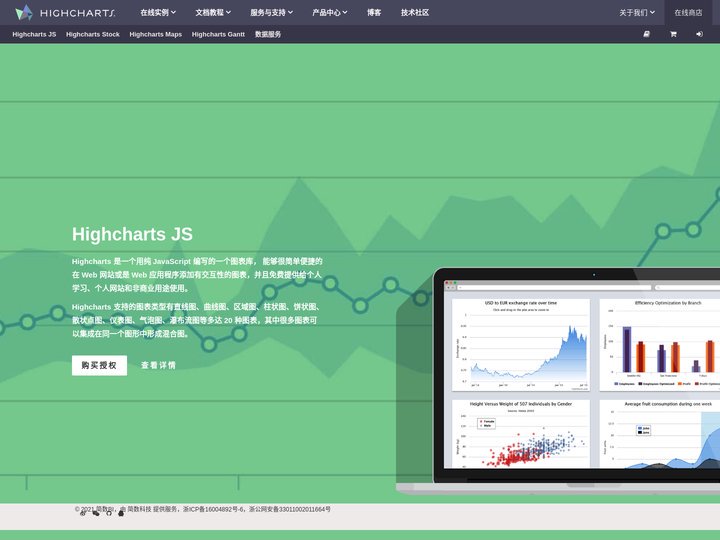The height and width of the screenshot is (540, 720).
Task: Click the 浙公网安备33011002011664号 footer link
Action: tap(290, 509)
